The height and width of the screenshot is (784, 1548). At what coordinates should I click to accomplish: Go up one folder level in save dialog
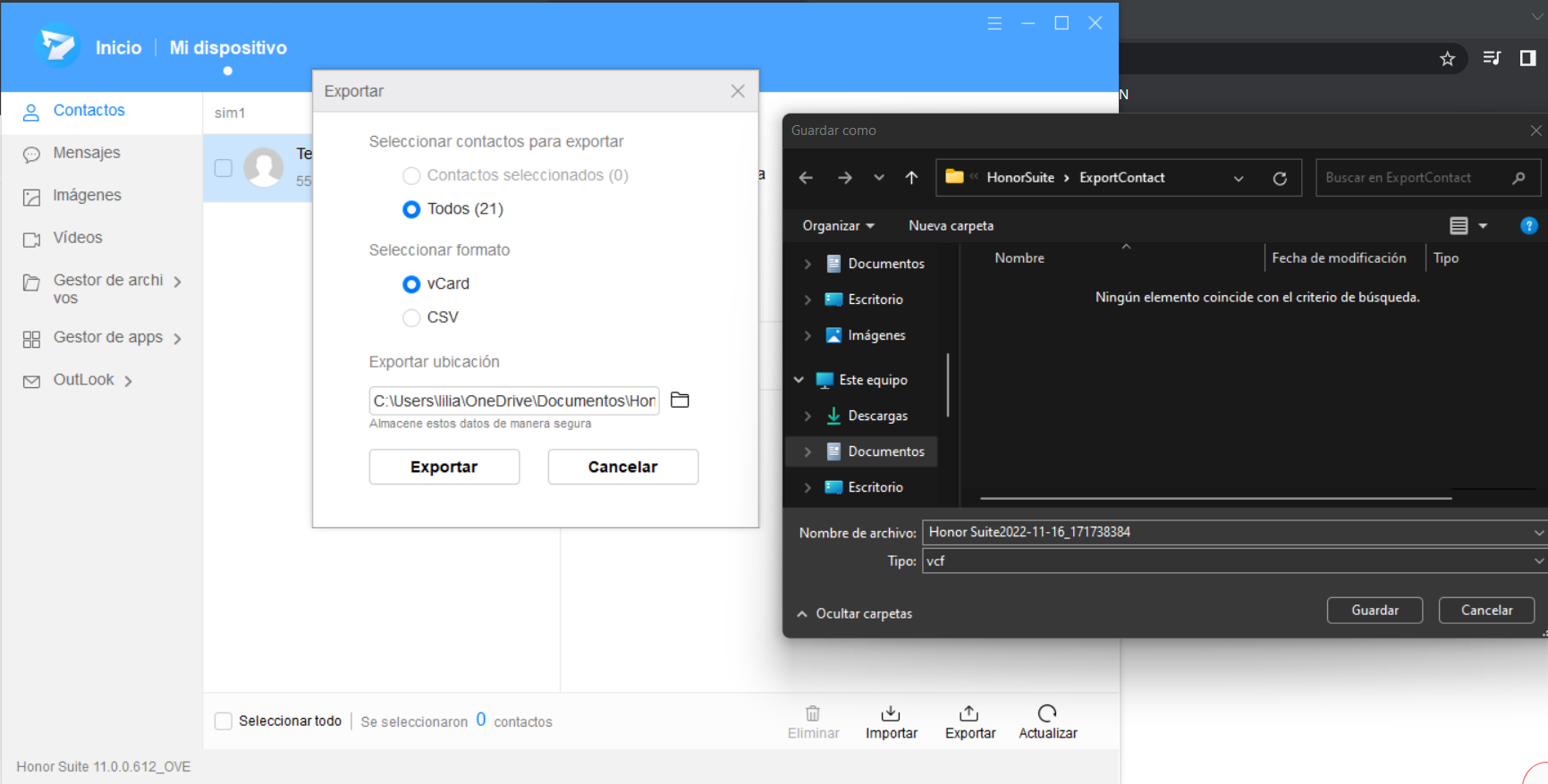(x=911, y=178)
